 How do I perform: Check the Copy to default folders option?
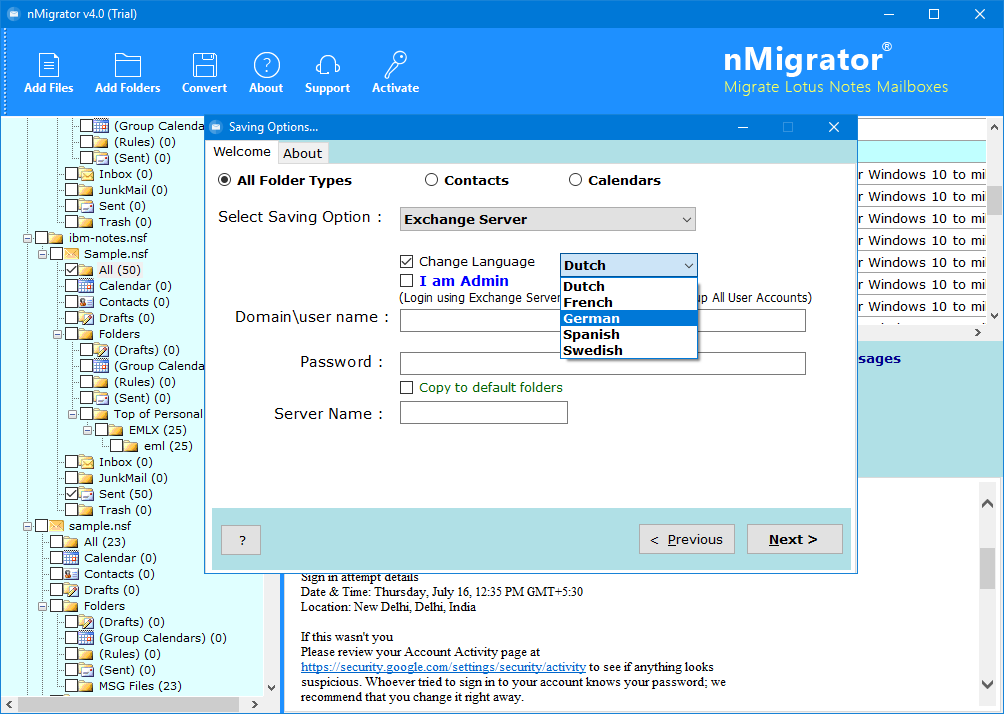point(407,387)
